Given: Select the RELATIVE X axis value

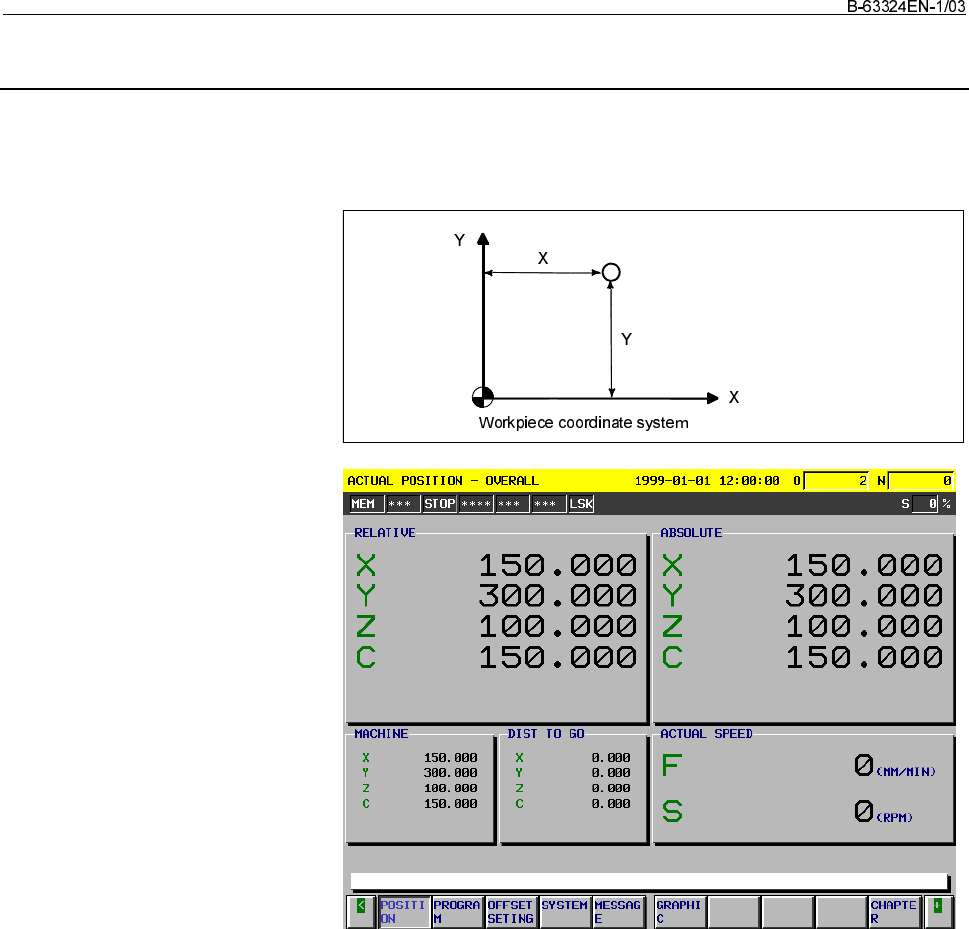Looking at the screenshot, I should tap(558, 566).
